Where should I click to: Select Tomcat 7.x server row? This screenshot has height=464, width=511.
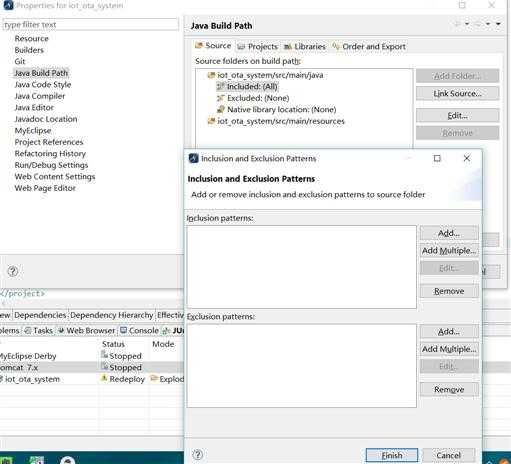(x=92, y=368)
